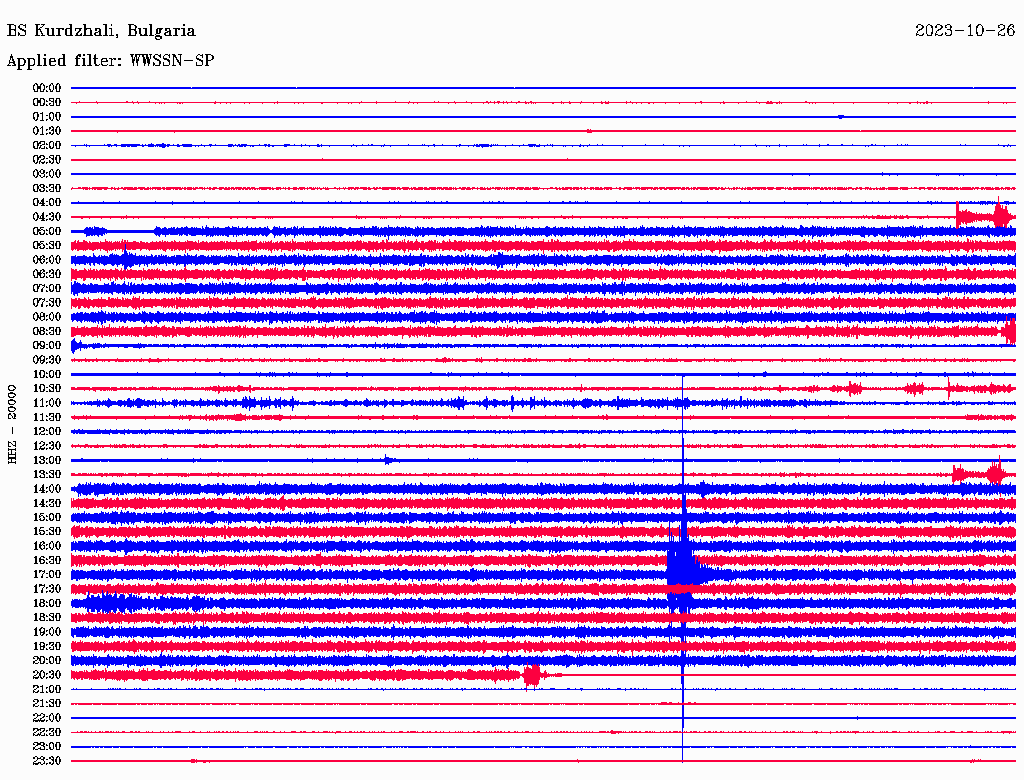
Task: Click the 02:30 time label
Action: click(x=46, y=159)
